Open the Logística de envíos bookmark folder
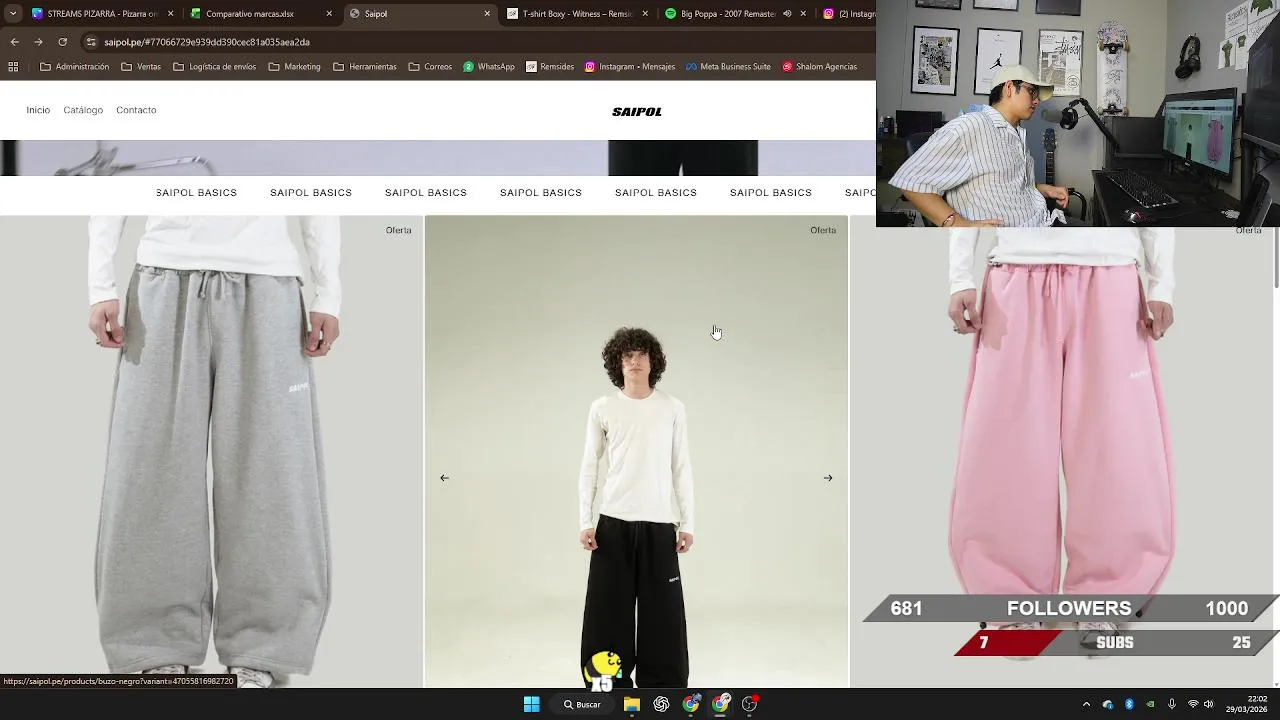This screenshot has height=720, width=1280. pos(214,67)
